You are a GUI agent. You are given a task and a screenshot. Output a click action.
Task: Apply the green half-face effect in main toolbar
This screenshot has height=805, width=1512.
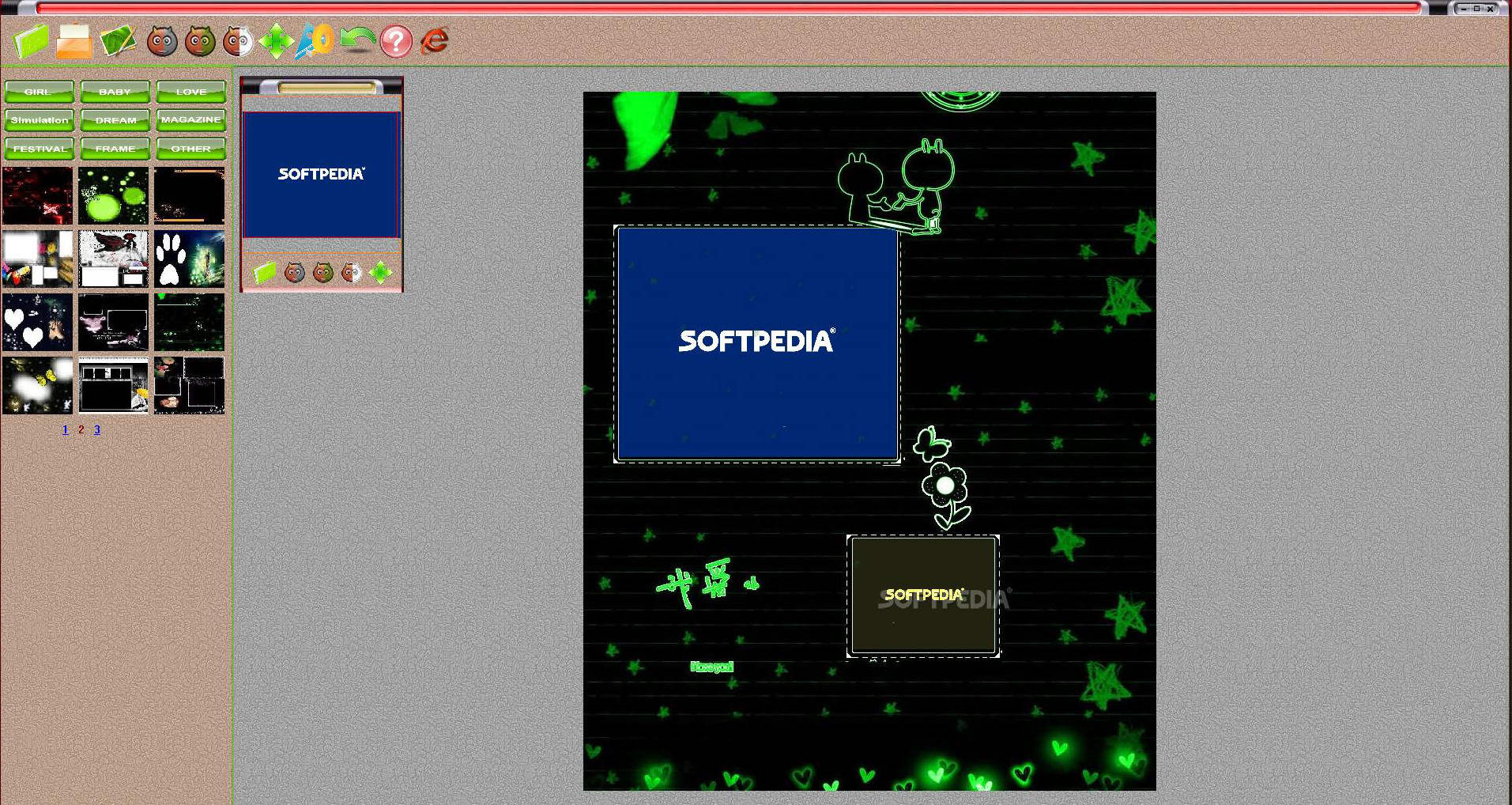coord(200,41)
